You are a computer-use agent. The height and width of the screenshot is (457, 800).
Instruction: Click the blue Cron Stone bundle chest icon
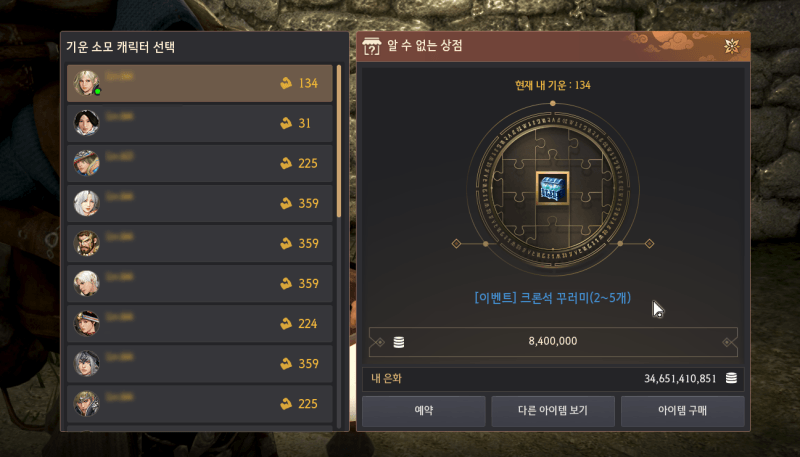pos(553,188)
